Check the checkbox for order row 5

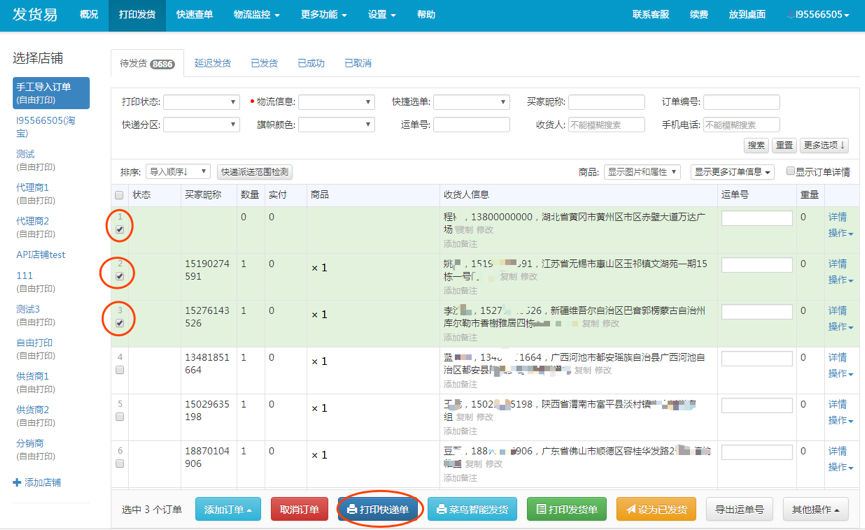point(120,417)
